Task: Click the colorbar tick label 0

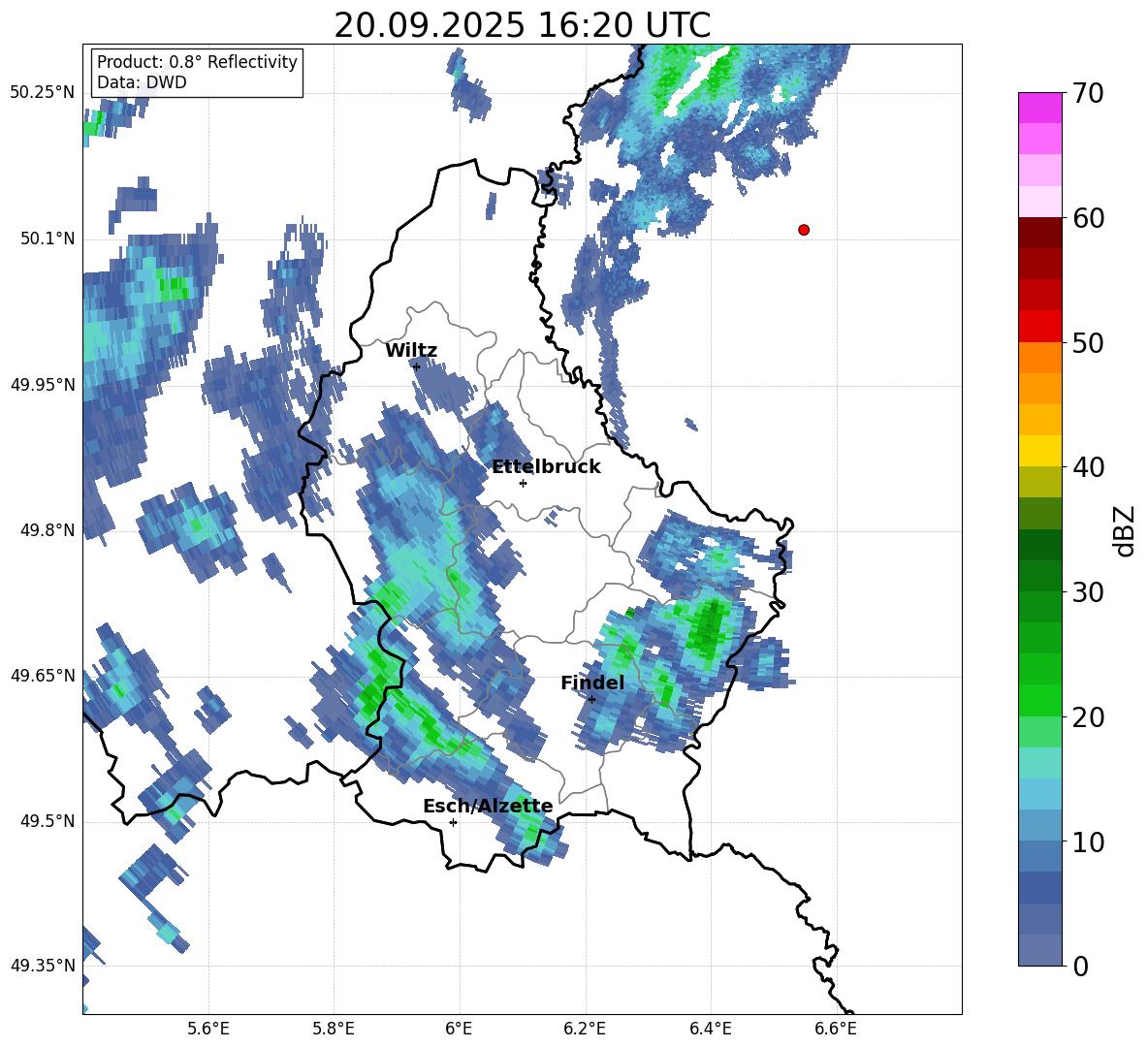Action: tap(1081, 967)
